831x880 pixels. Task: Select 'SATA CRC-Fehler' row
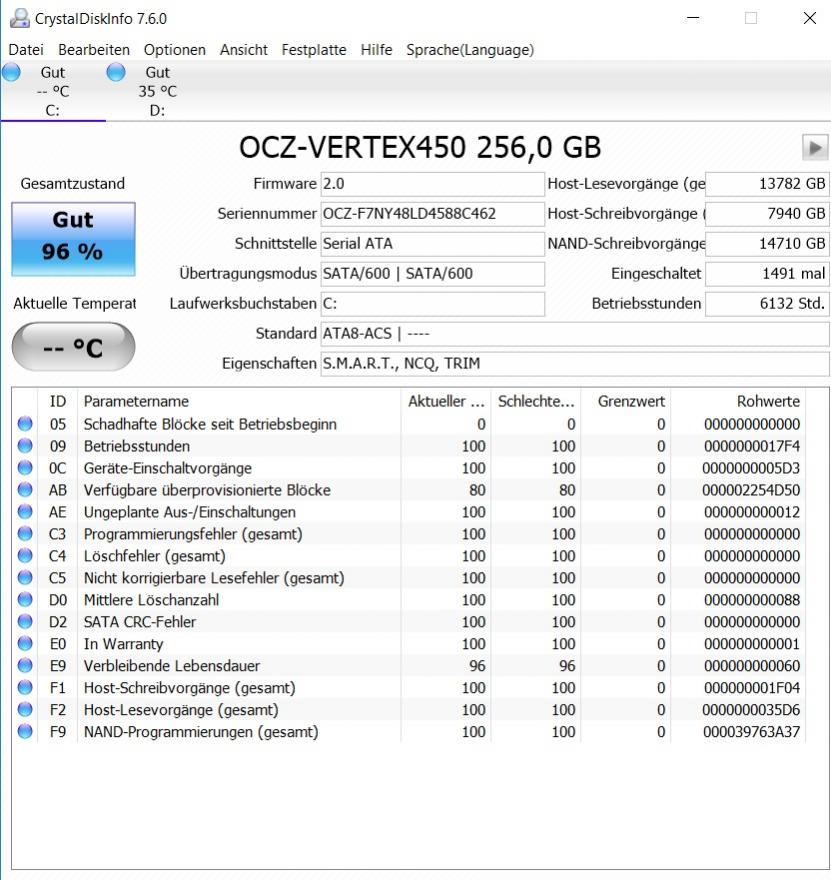click(x=409, y=622)
